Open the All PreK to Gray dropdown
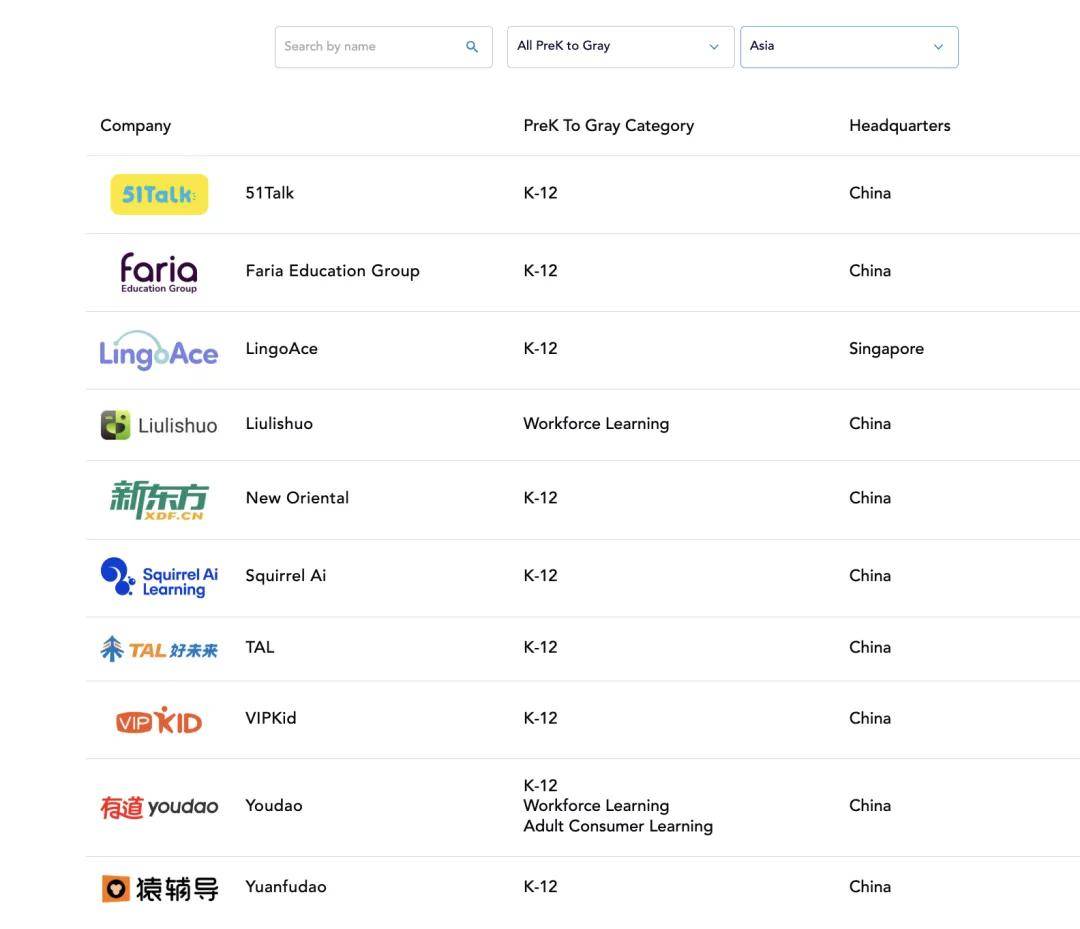1080x929 pixels. pyautogui.click(x=620, y=47)
